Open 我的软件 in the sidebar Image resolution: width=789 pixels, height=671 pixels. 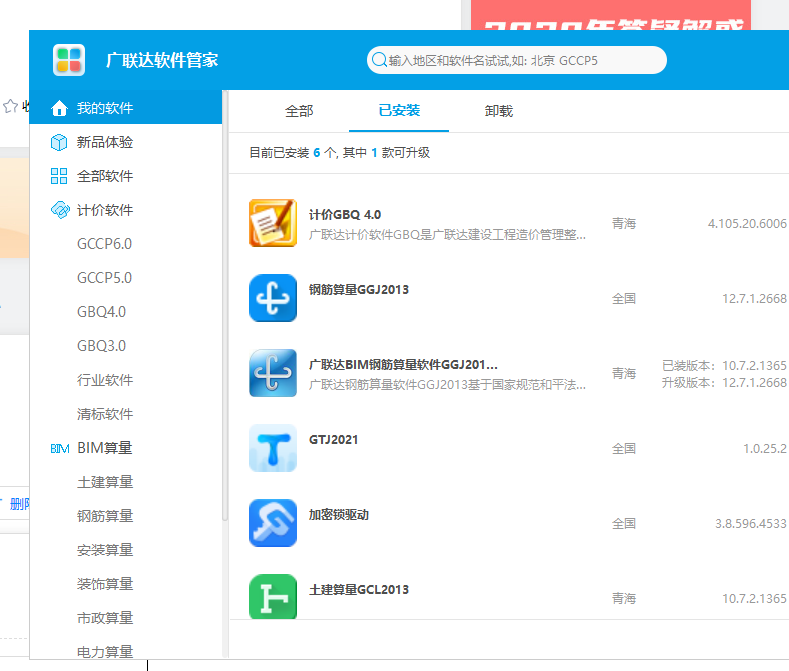click(126, 108)
